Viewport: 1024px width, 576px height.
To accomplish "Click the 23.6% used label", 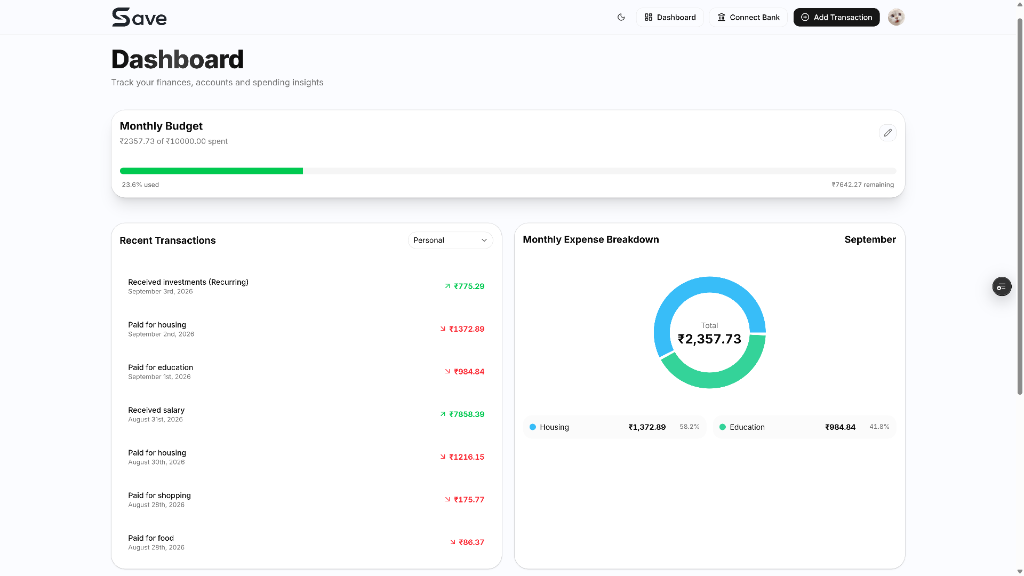I will 140,185.
